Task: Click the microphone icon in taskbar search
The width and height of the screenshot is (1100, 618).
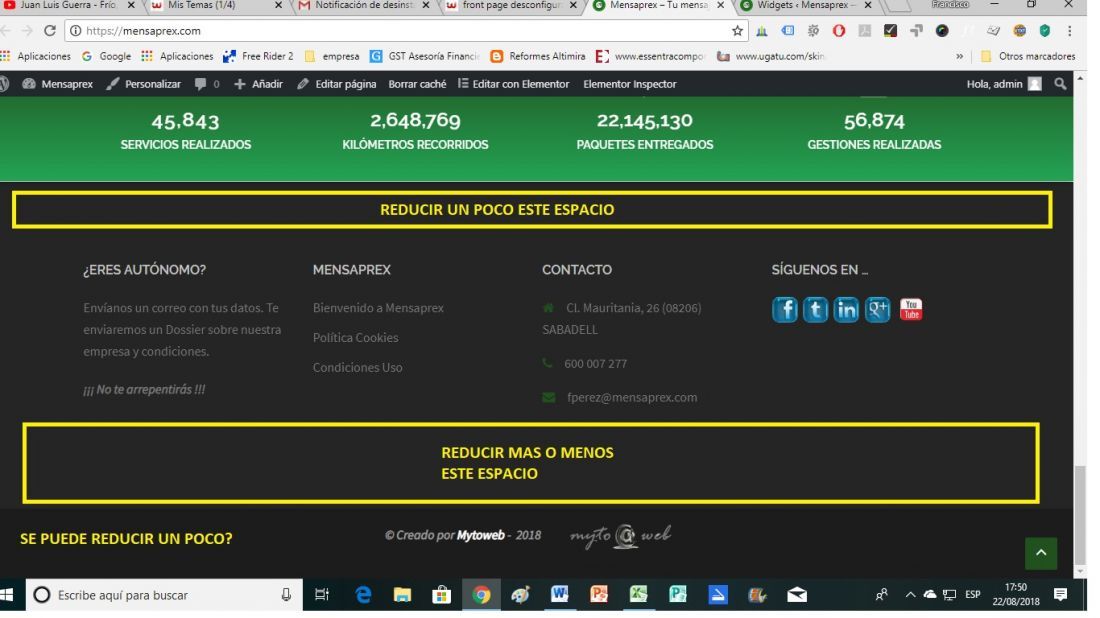Action: (286, 595)
